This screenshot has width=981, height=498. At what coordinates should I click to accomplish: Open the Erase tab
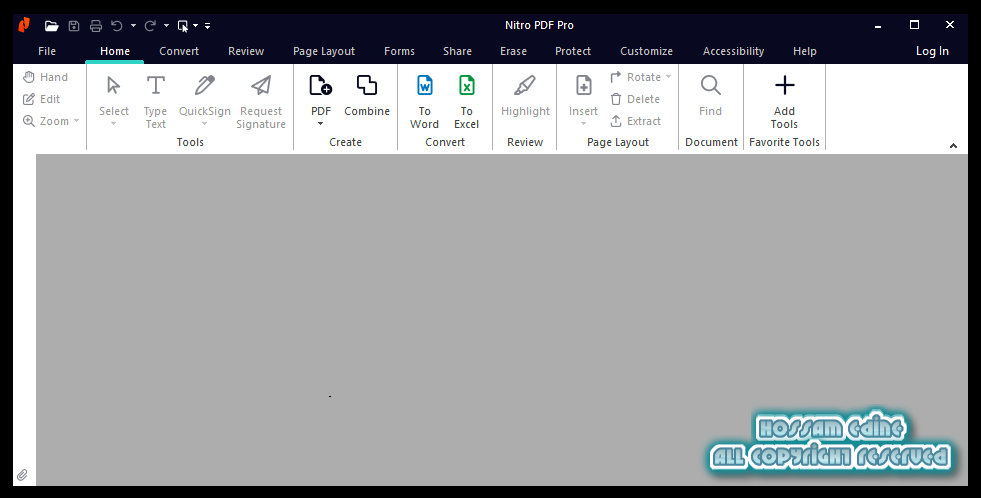click(514, 51)
